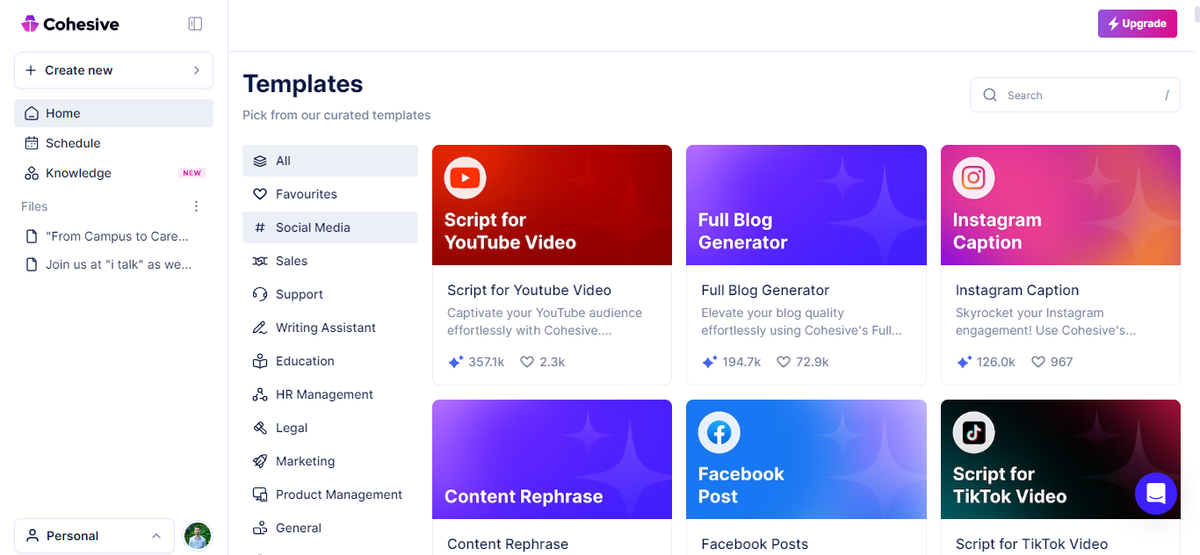This screenshot has height=555, width=1200.
Task: Click document icon of "Join us at" file
Action: [31, 265]
